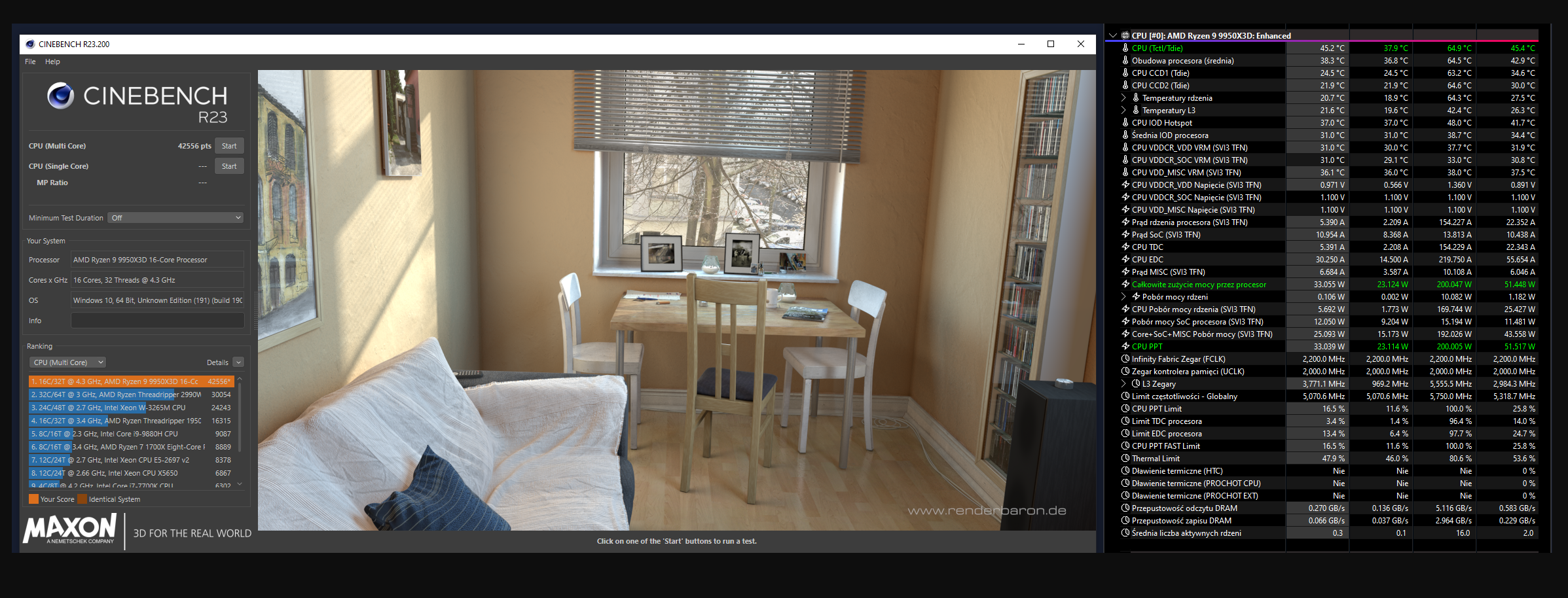
Task: Click the orange Your Score color swatch
Action: (x=33, y=499)
